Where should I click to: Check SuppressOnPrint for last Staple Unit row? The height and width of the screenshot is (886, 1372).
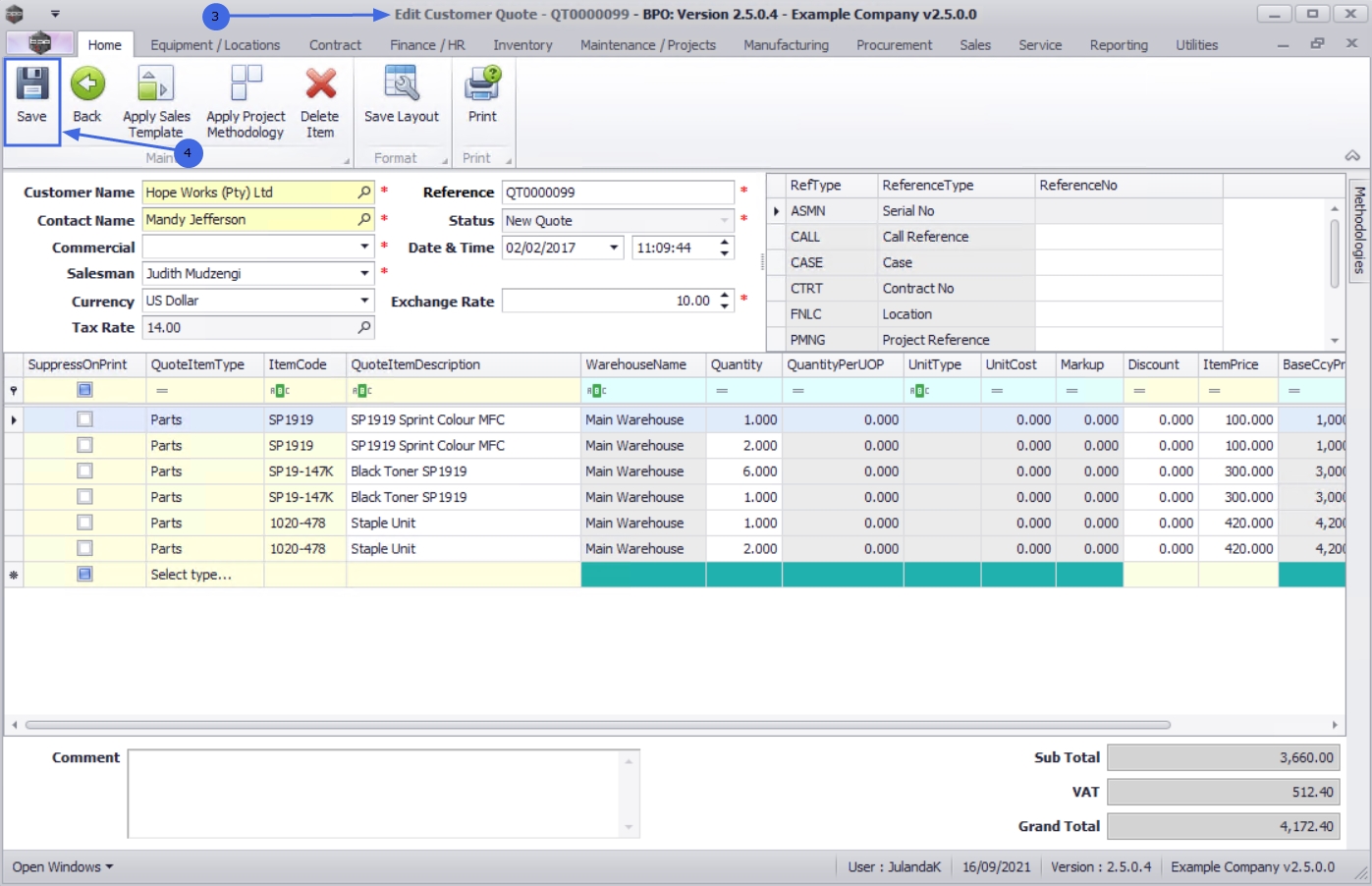[x=84, y=549]
